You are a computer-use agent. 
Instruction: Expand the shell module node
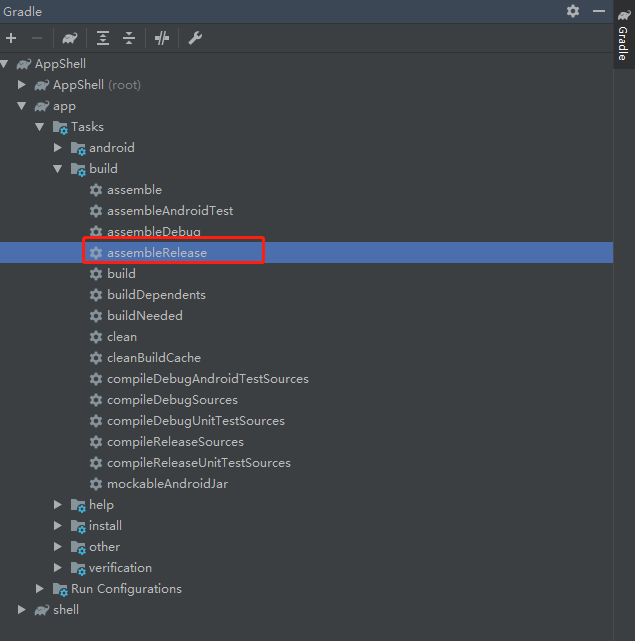click(22, 610)
